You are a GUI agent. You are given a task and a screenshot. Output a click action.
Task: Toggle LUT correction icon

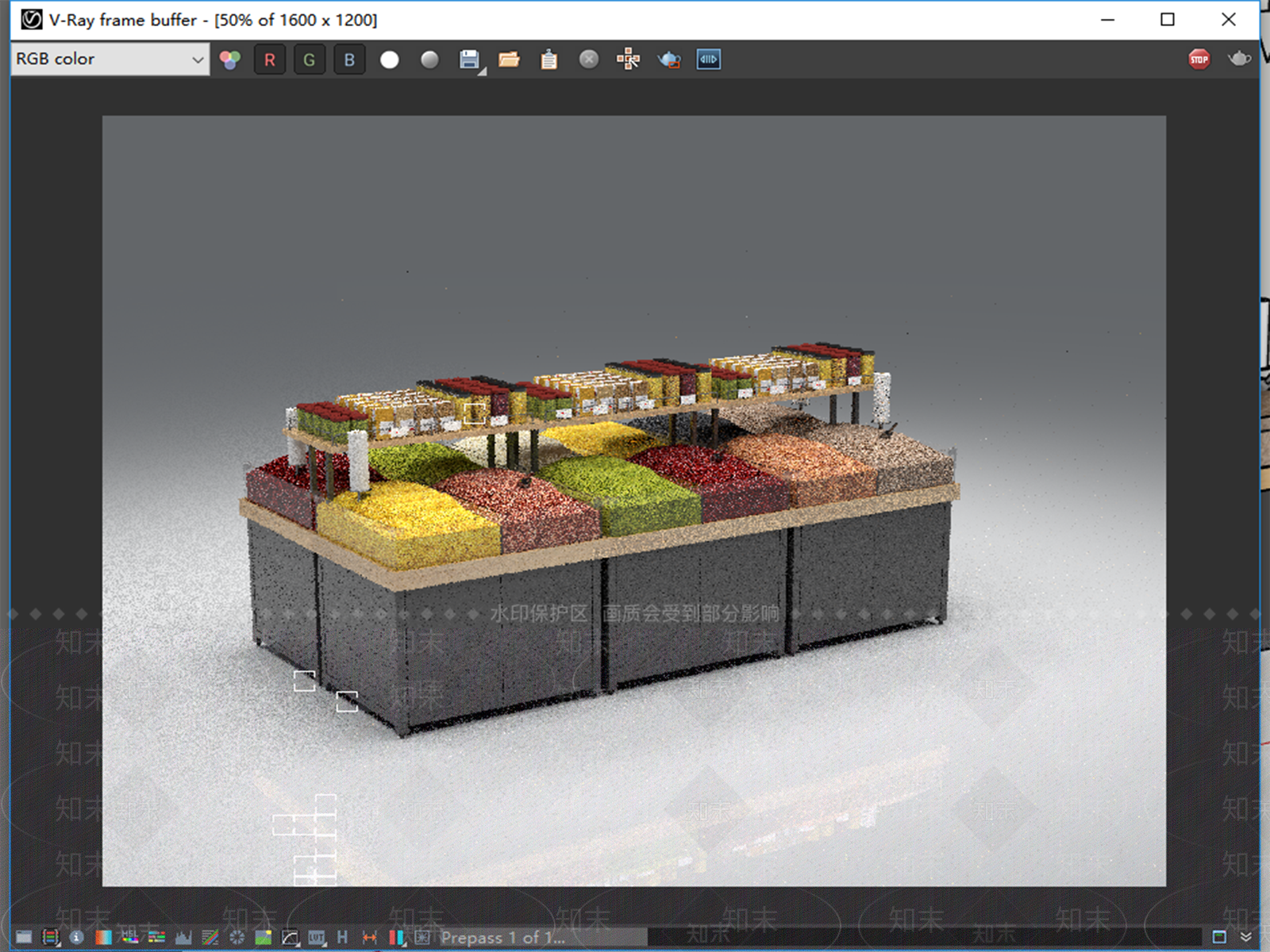[317, 937]
